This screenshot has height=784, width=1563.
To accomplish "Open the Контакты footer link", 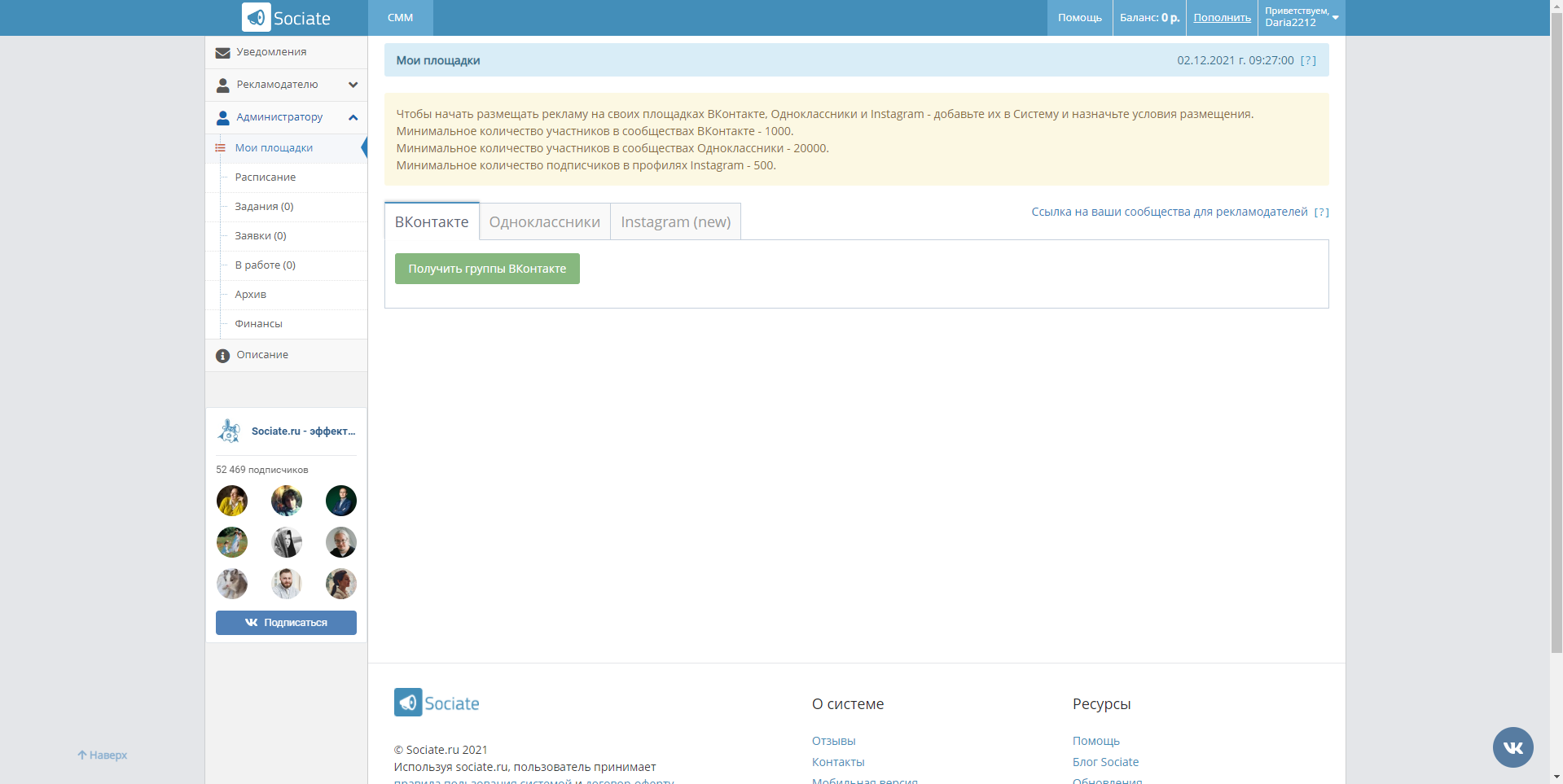I will pos(838,762).
